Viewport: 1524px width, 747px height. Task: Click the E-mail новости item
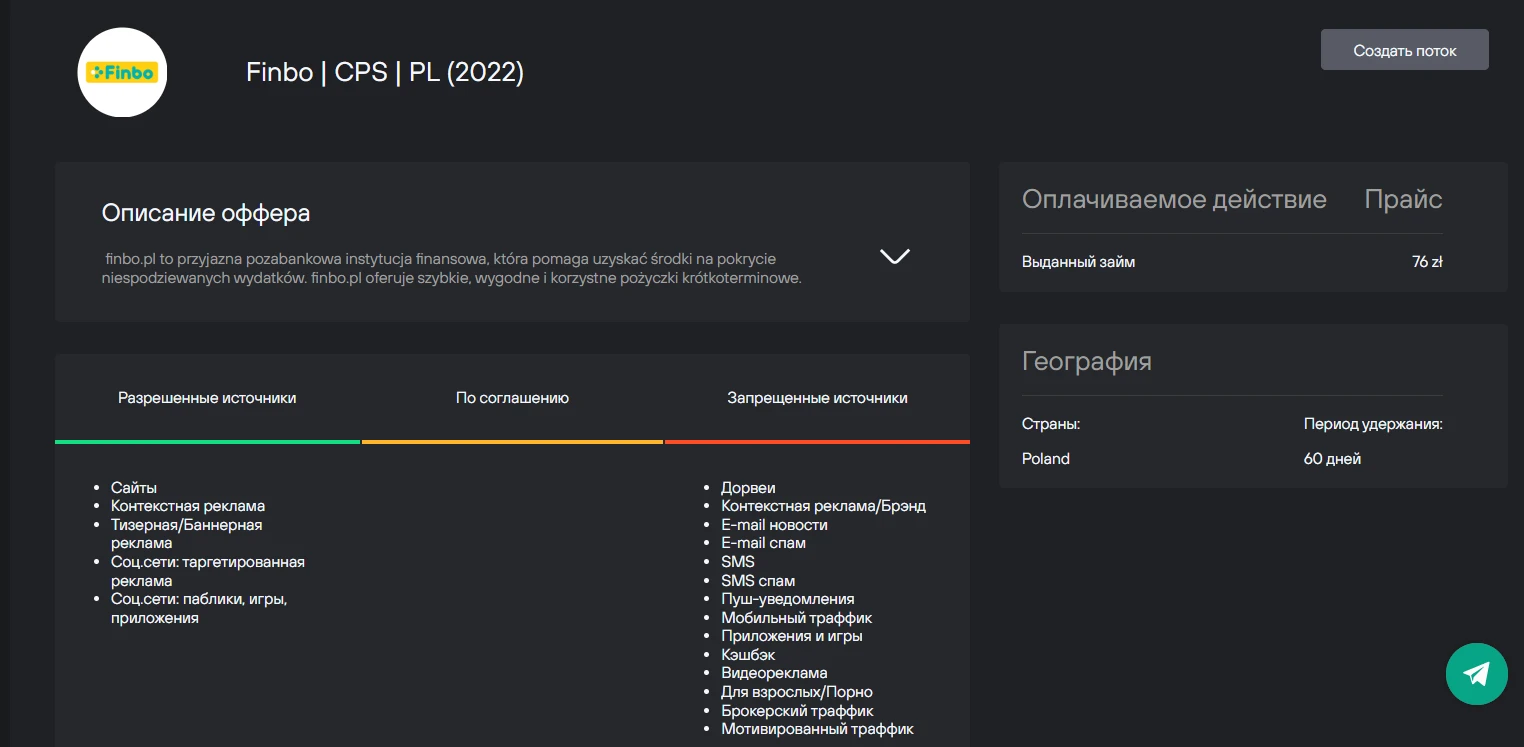coord(774,525)
